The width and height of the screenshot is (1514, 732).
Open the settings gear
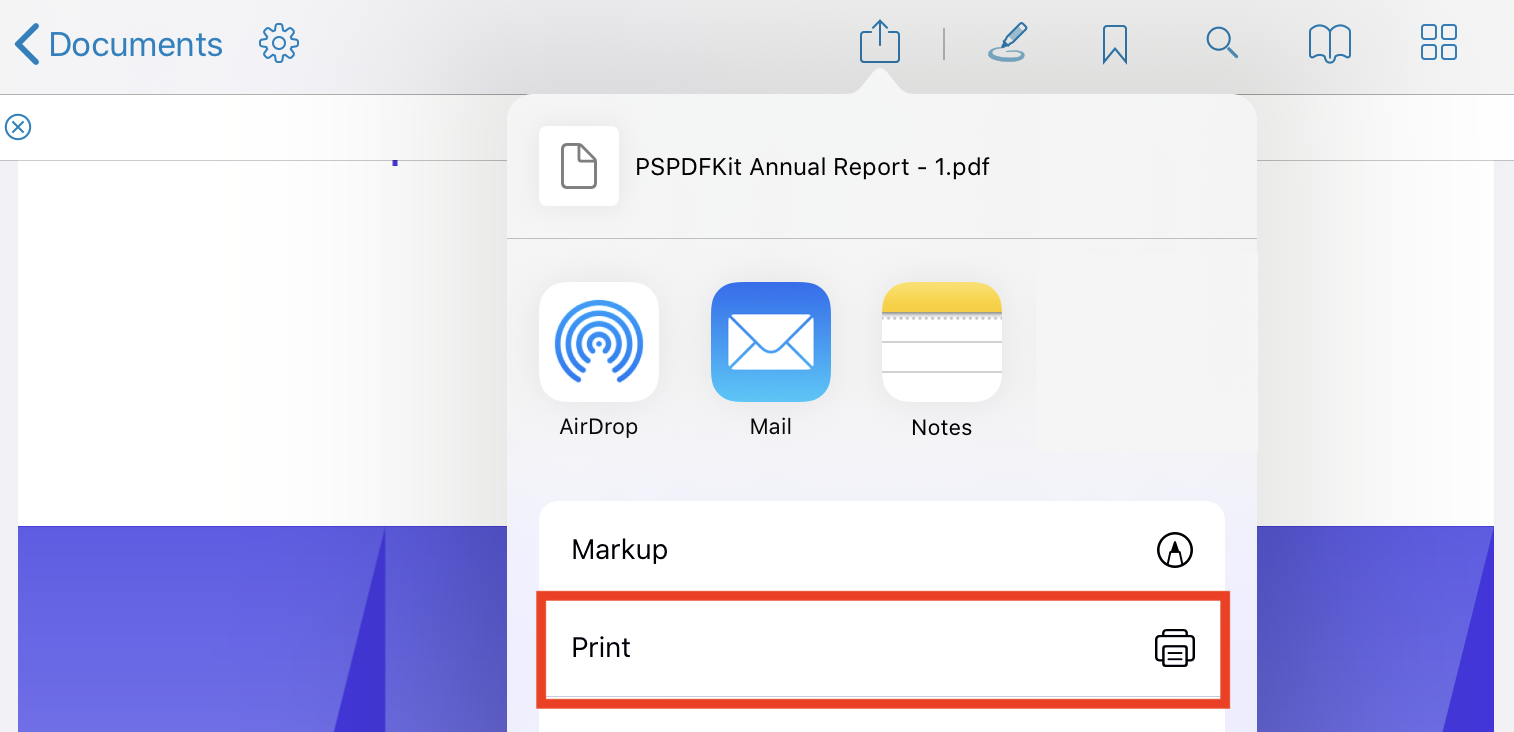pos(279,44)
